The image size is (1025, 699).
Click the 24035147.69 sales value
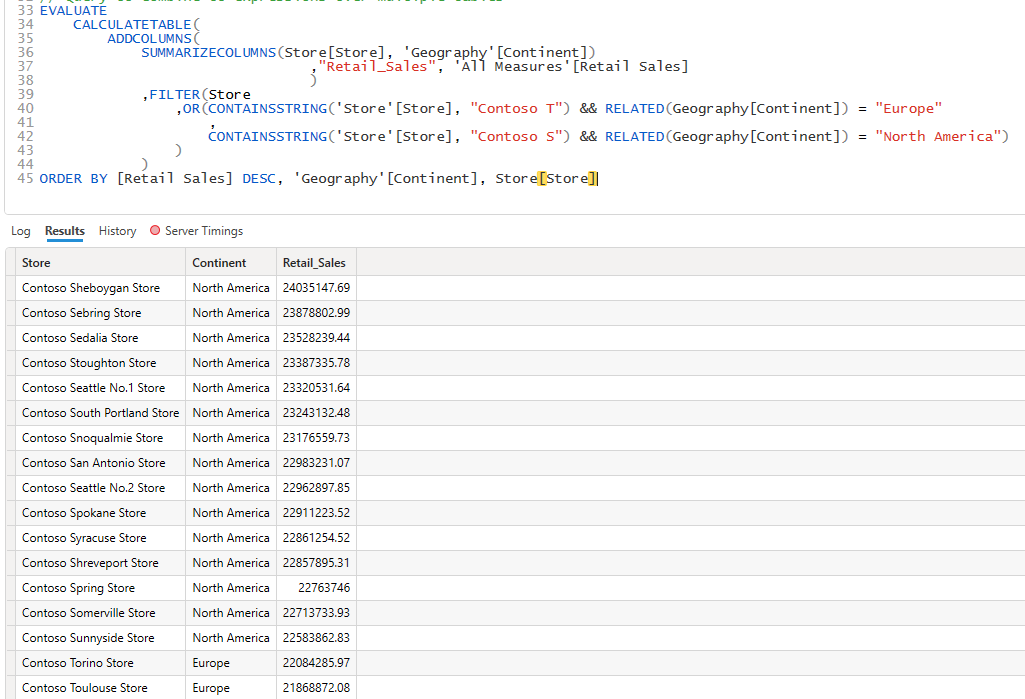pos(316,288)
